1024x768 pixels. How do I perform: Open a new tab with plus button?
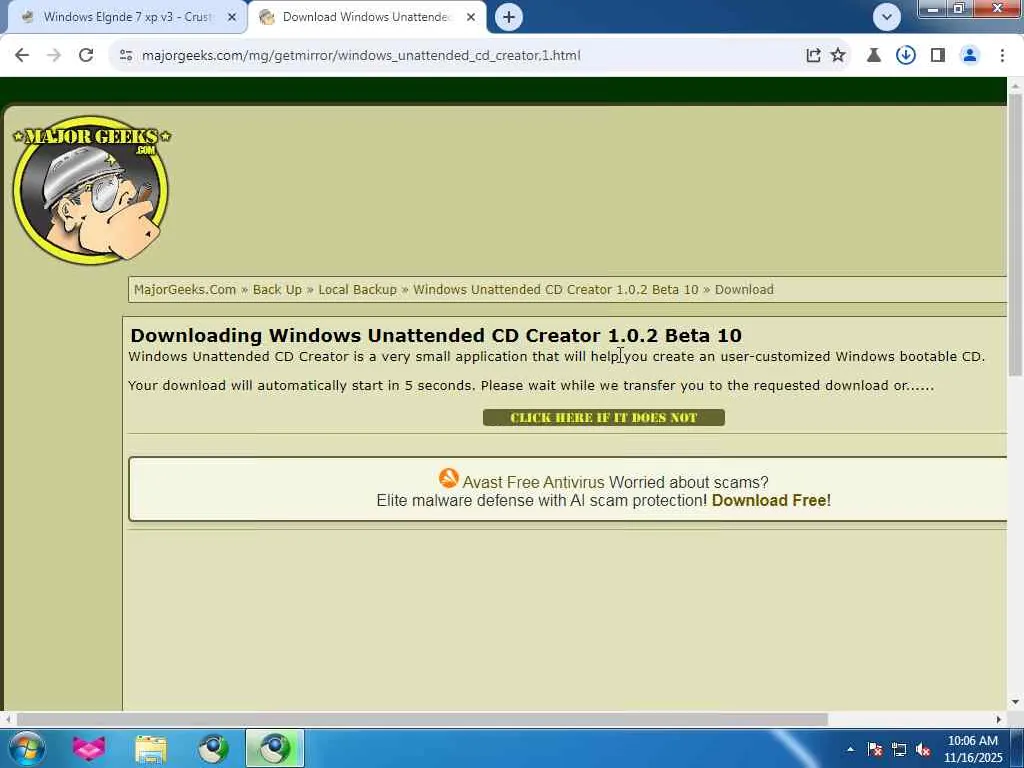[509, 17]
